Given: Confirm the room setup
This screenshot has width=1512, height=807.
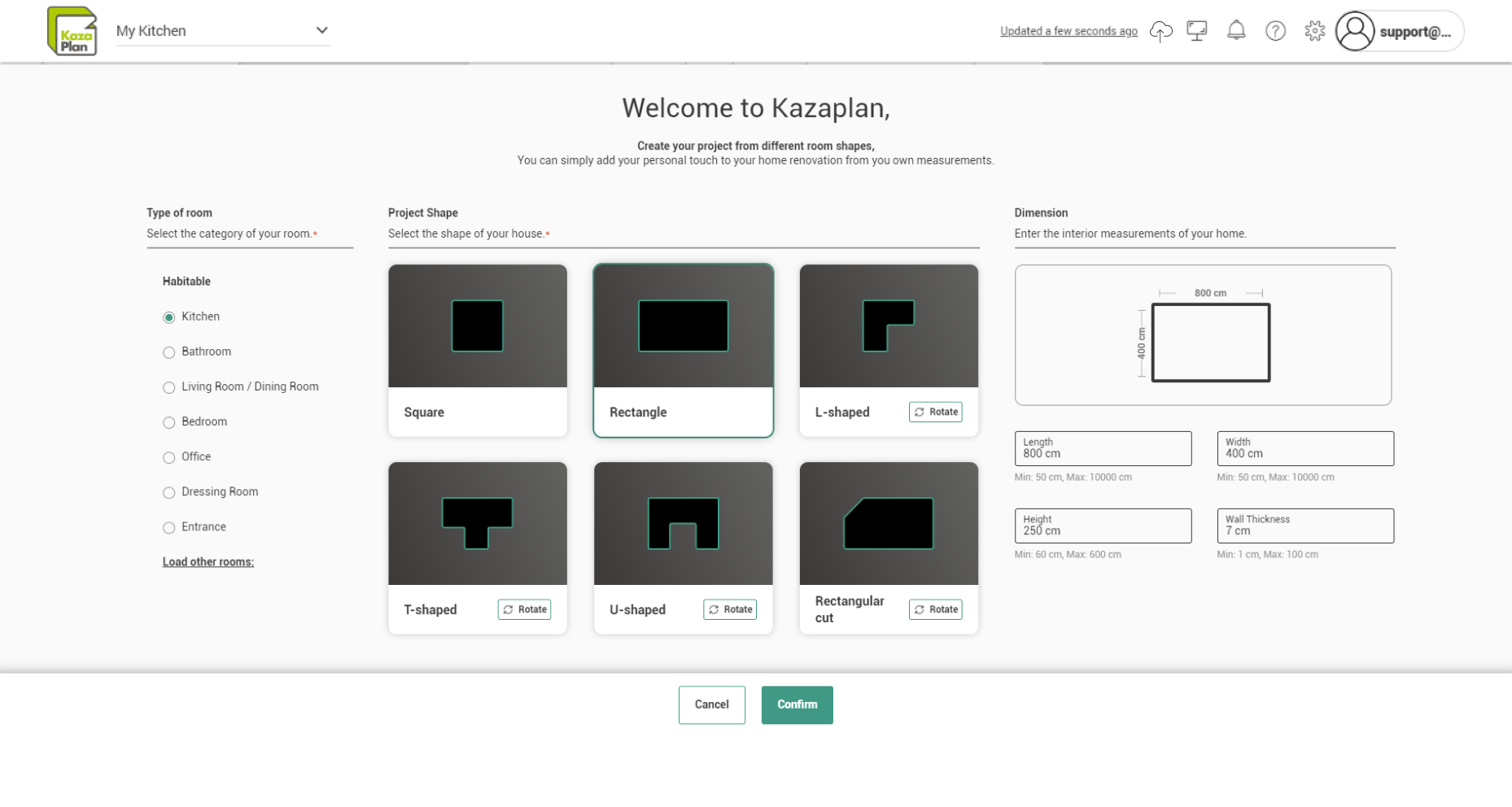Looking at the screenshot, I should click(798, 704).
